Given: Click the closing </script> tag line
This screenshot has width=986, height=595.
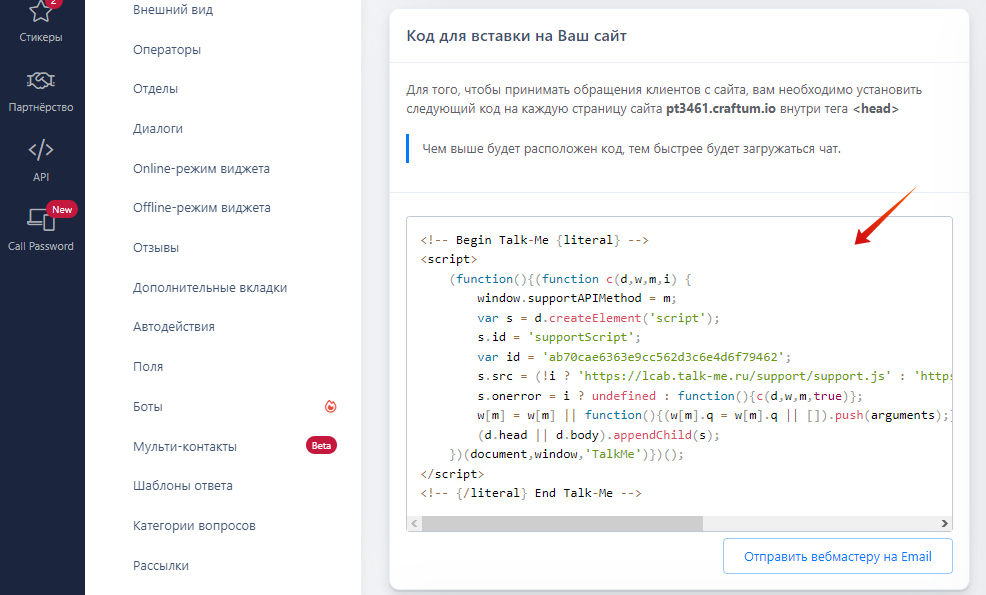Looking at the screenshot, I should (x=452, y=474).
